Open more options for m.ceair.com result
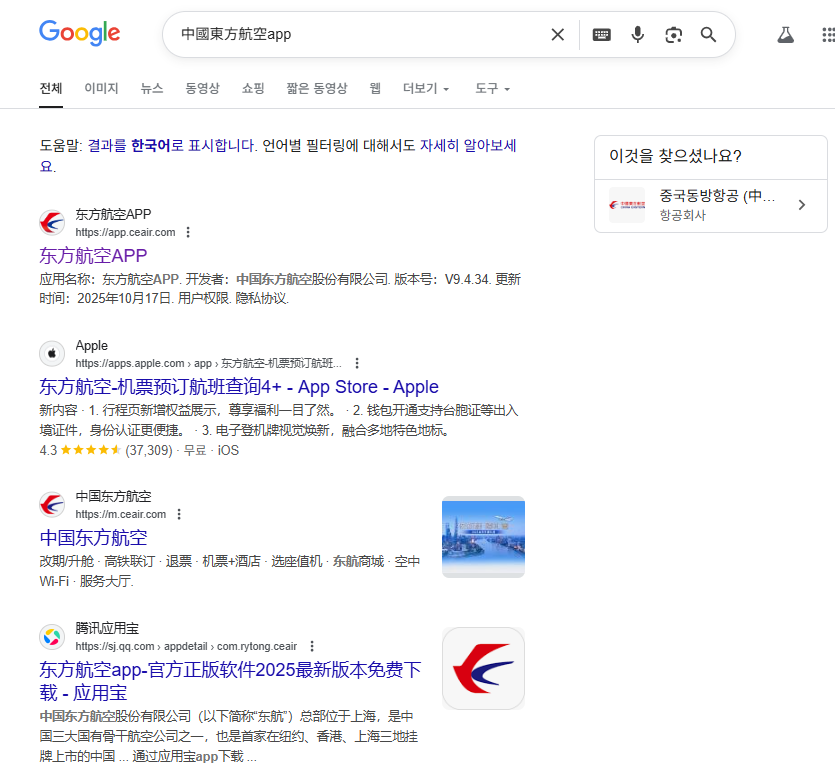Viewport: 835px width, 766px height. click(x=179, y=515)
